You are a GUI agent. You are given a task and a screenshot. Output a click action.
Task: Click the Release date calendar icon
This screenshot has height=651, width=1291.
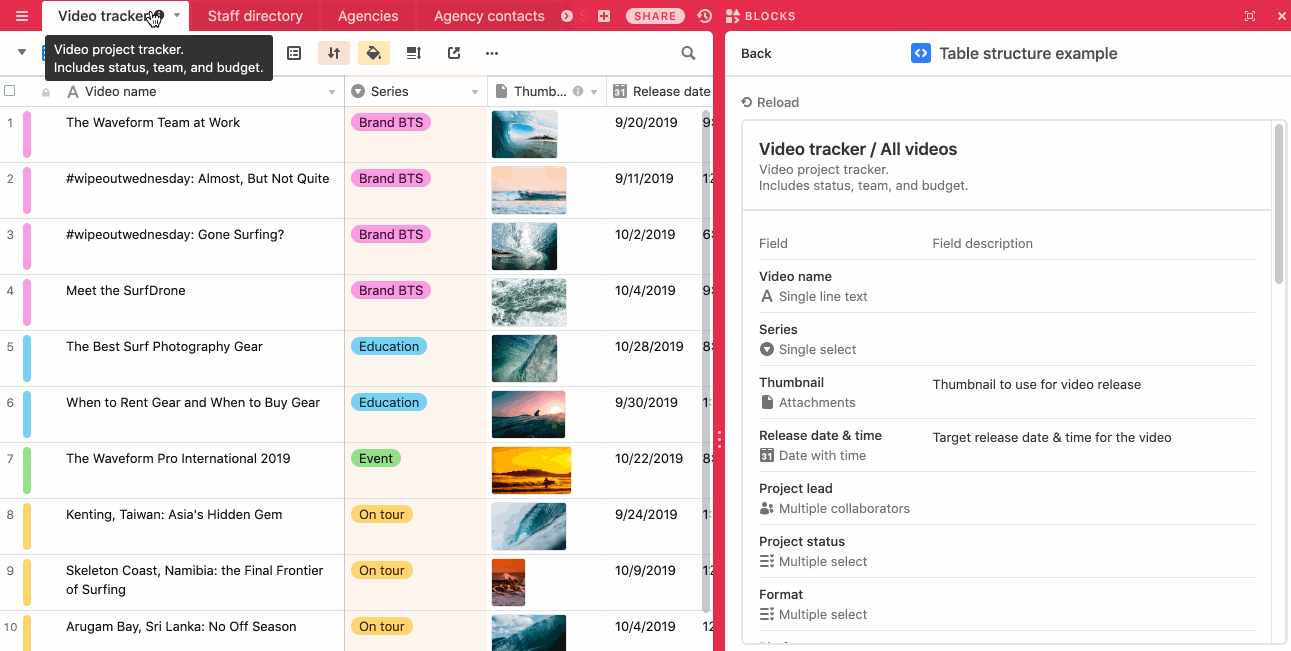tap(620, 91)
